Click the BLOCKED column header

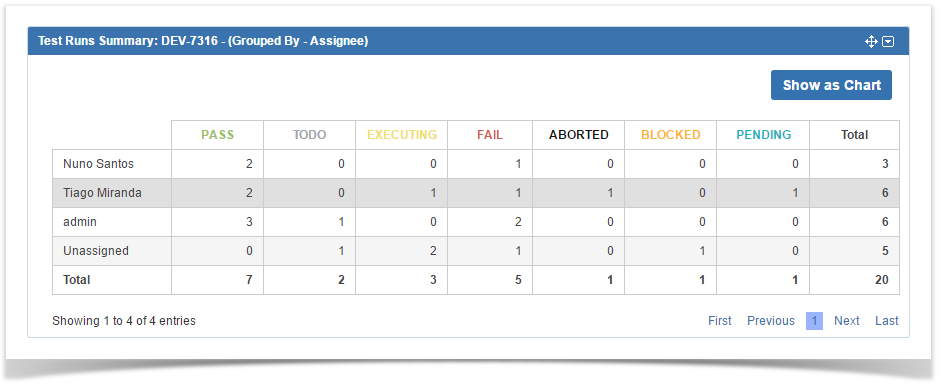[x=671, y=135]
